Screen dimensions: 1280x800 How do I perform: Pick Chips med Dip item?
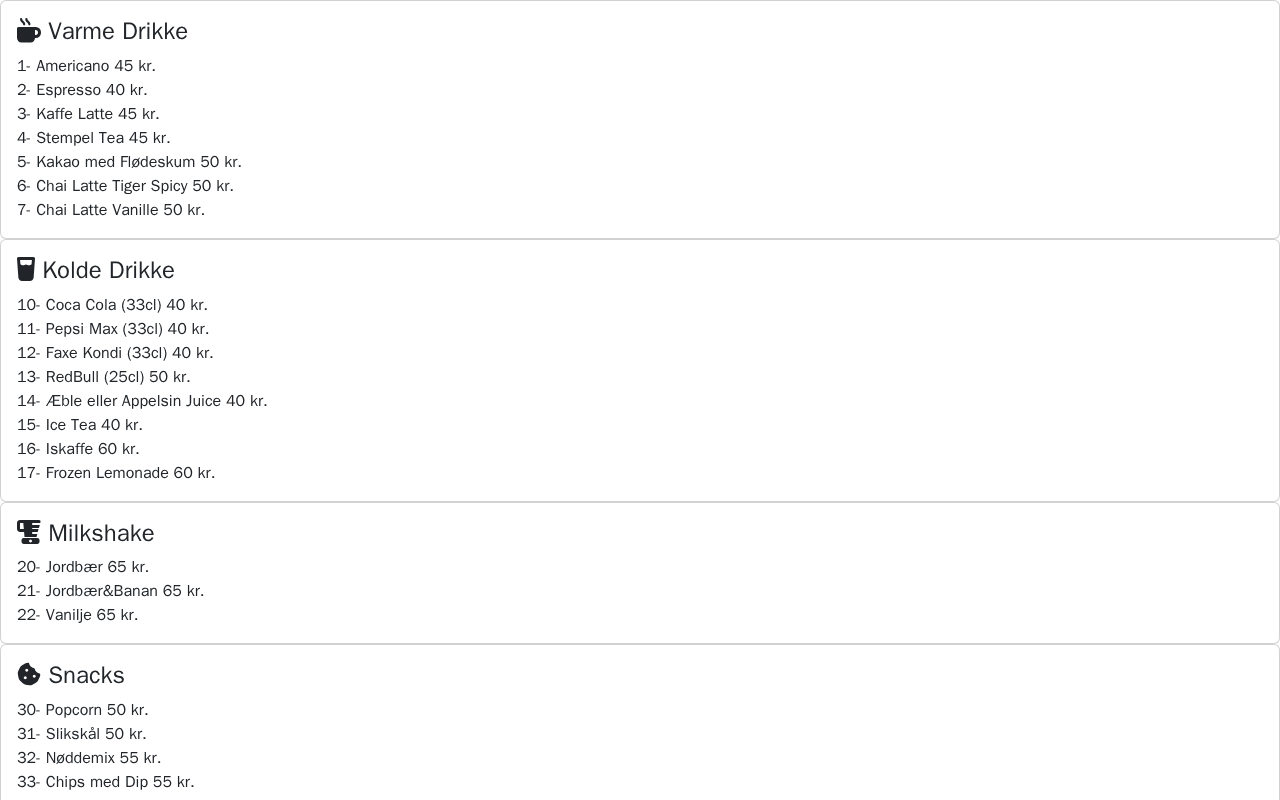[106, 782]
